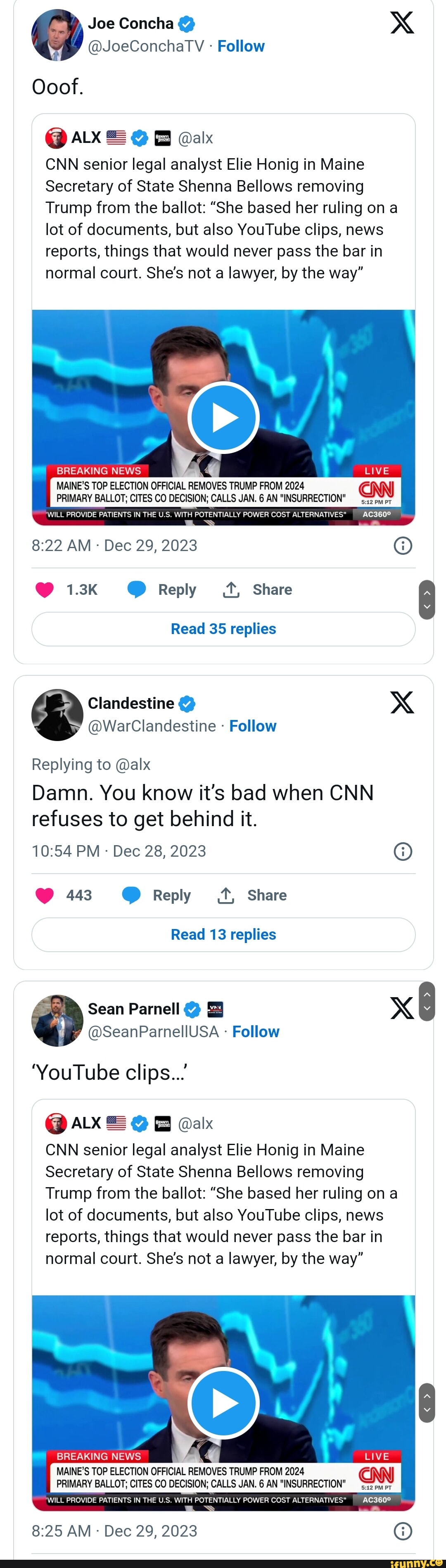Like Joe Concha's tweet with 1.3K heart
Screen dimensions: 446x1568
point(45,590)
